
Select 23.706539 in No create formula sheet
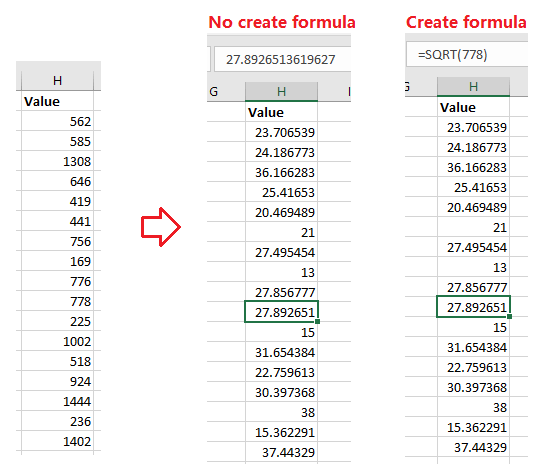click(281, 132)
